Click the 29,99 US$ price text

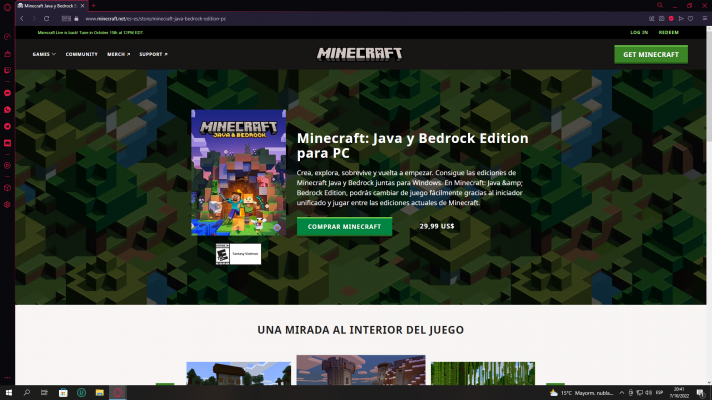436,226
